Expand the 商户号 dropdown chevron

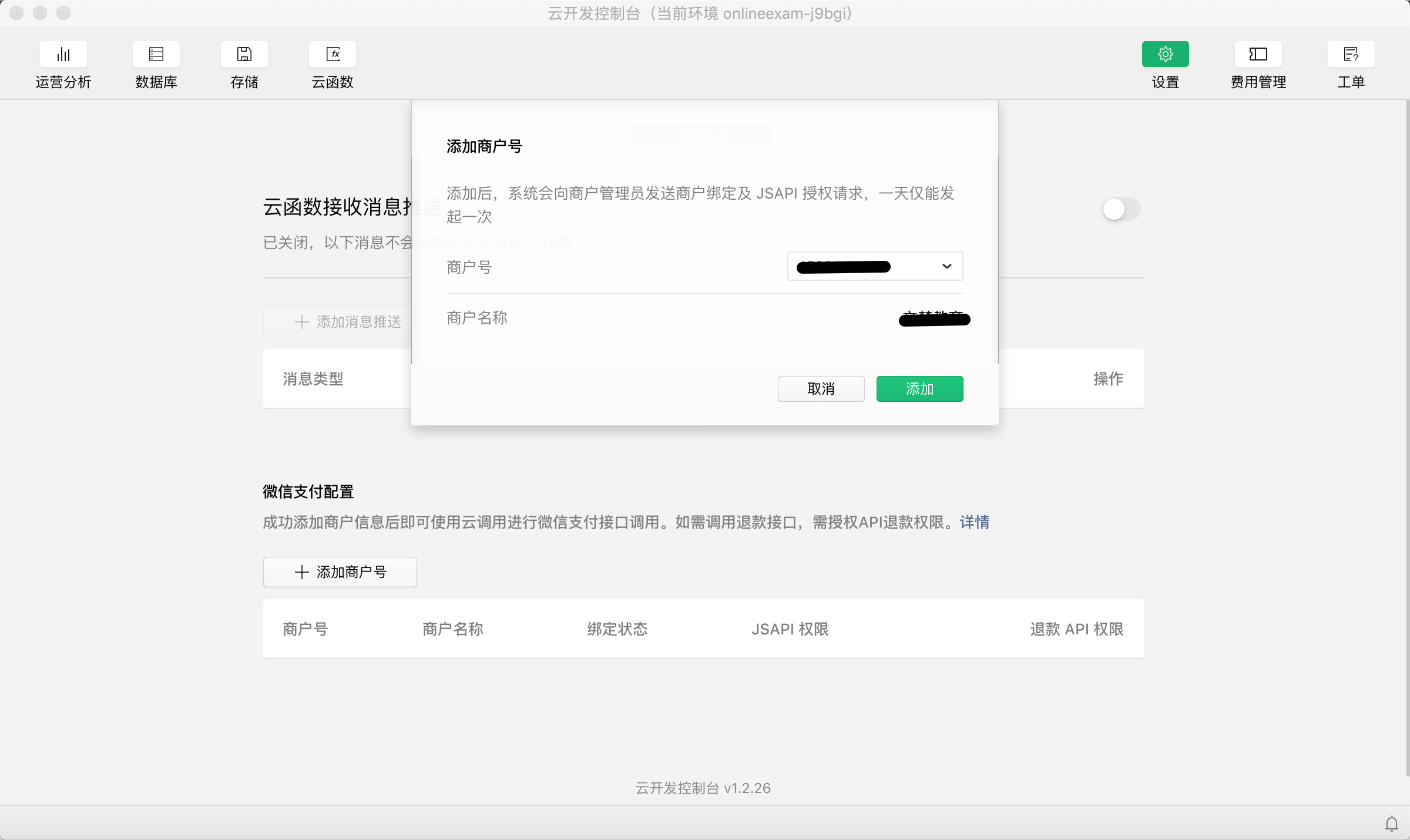pyautogui.click(x=946, y=266)
